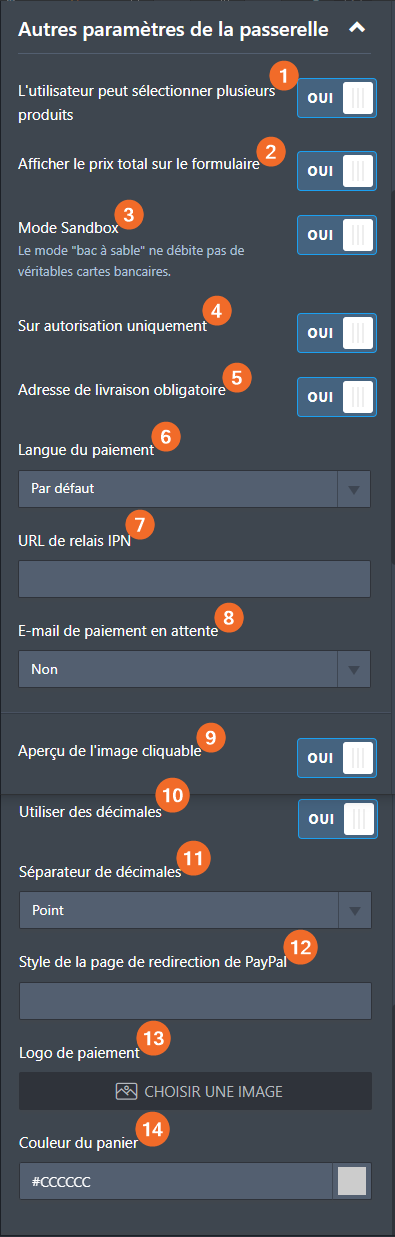This screenshot has height=1237, width=395.
Task: Click CHOISIR UNE IMAGE button
Action: click(195, 1091)
